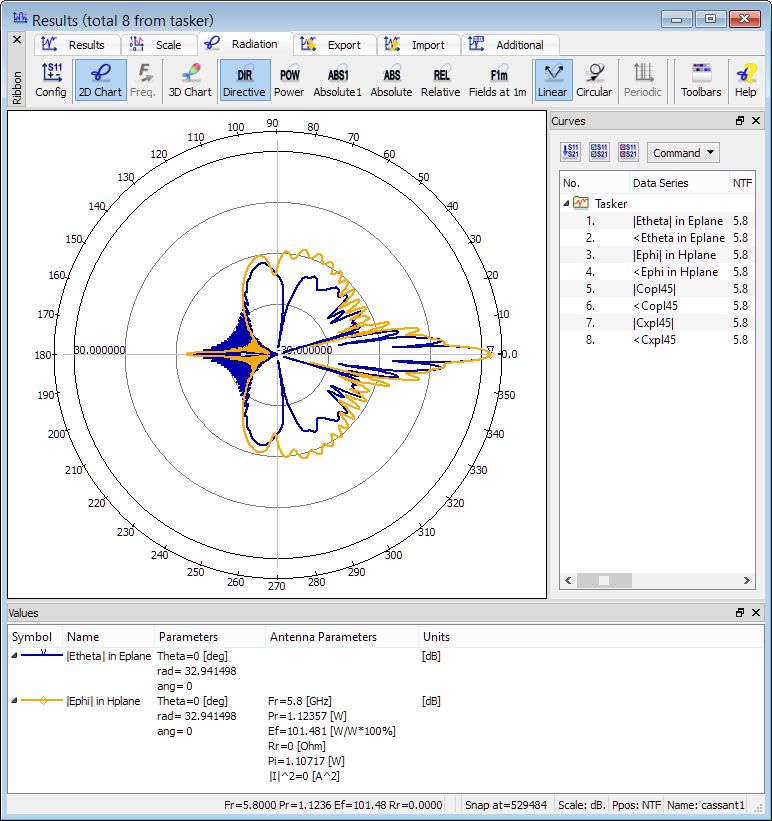Switch to Circular polarization mode
The height and width of the screenshot is (821, 772).
click(x=594, y=80)
